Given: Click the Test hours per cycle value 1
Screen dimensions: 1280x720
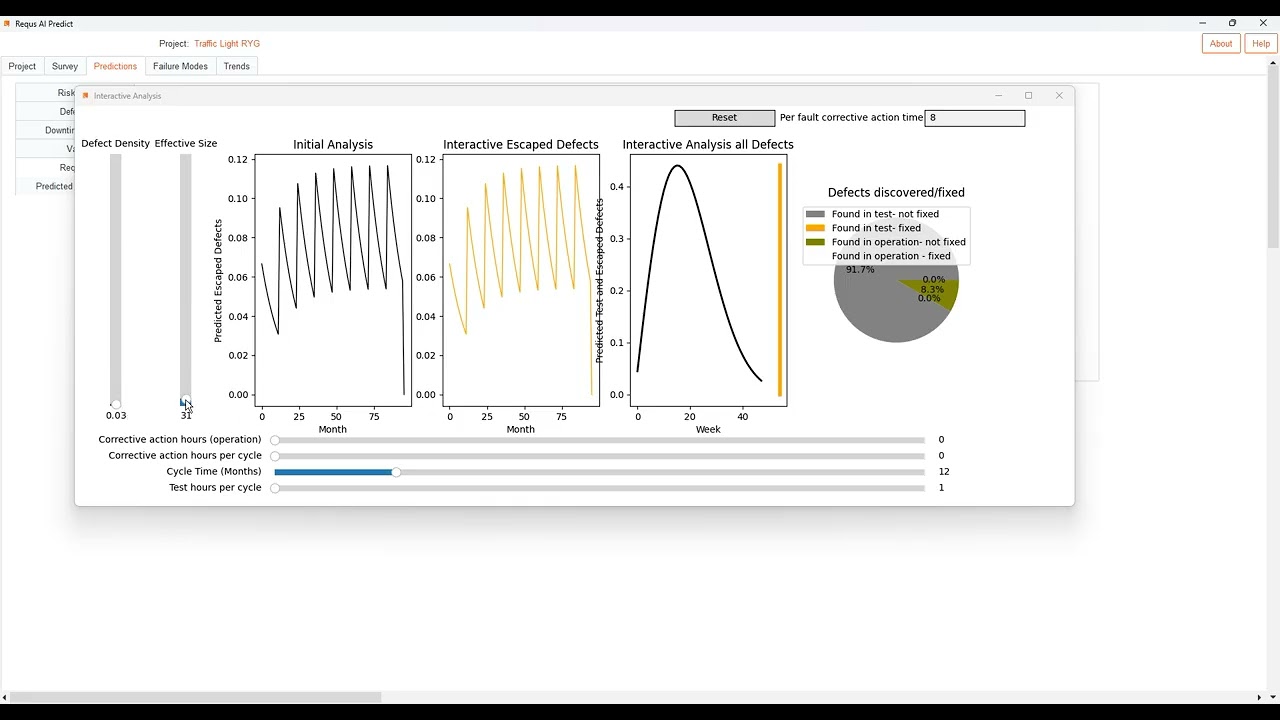Looking at the screenshot, I should click(941, 488).
